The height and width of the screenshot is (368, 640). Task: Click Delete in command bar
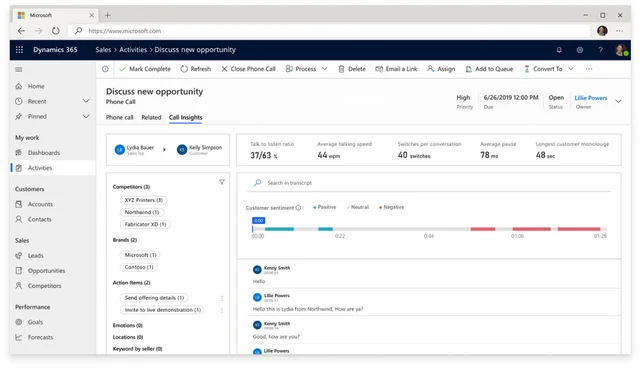click(352, 69)
